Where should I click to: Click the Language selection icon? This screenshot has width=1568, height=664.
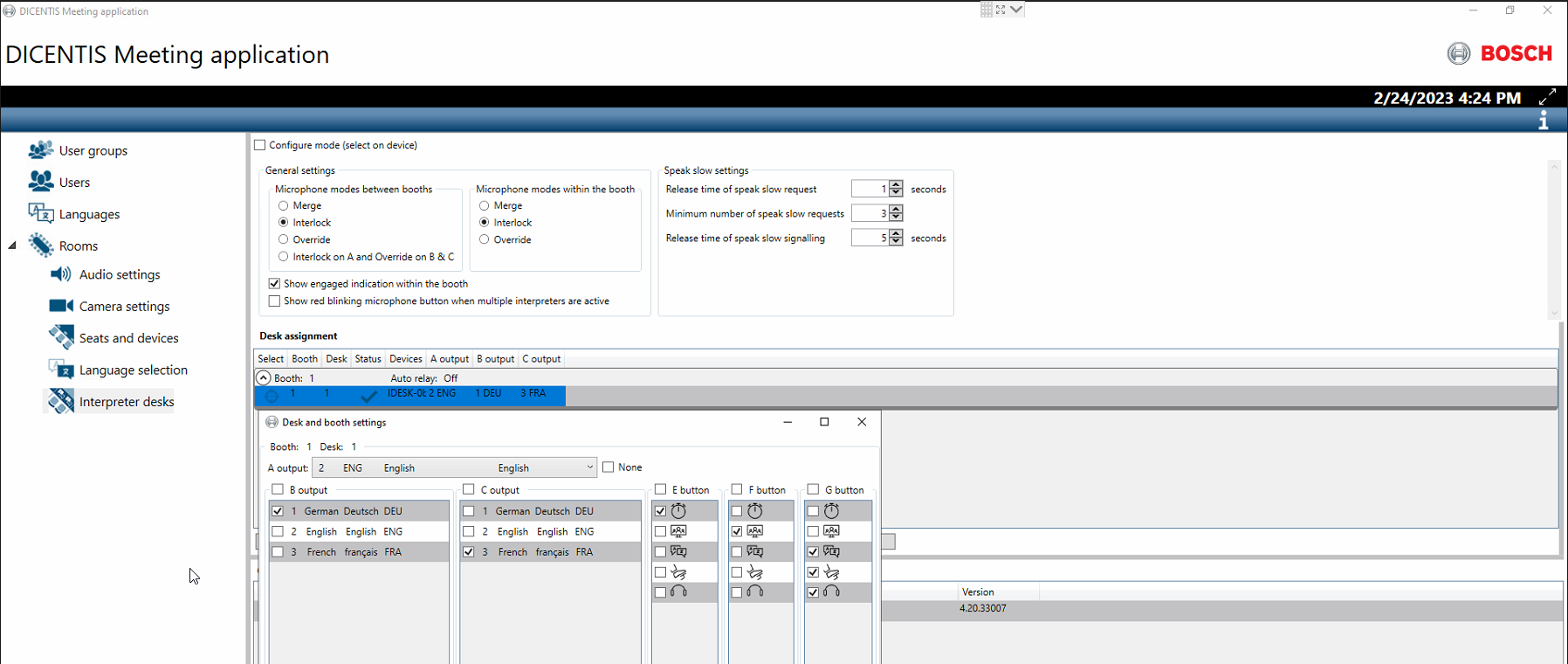pos(61,370)
